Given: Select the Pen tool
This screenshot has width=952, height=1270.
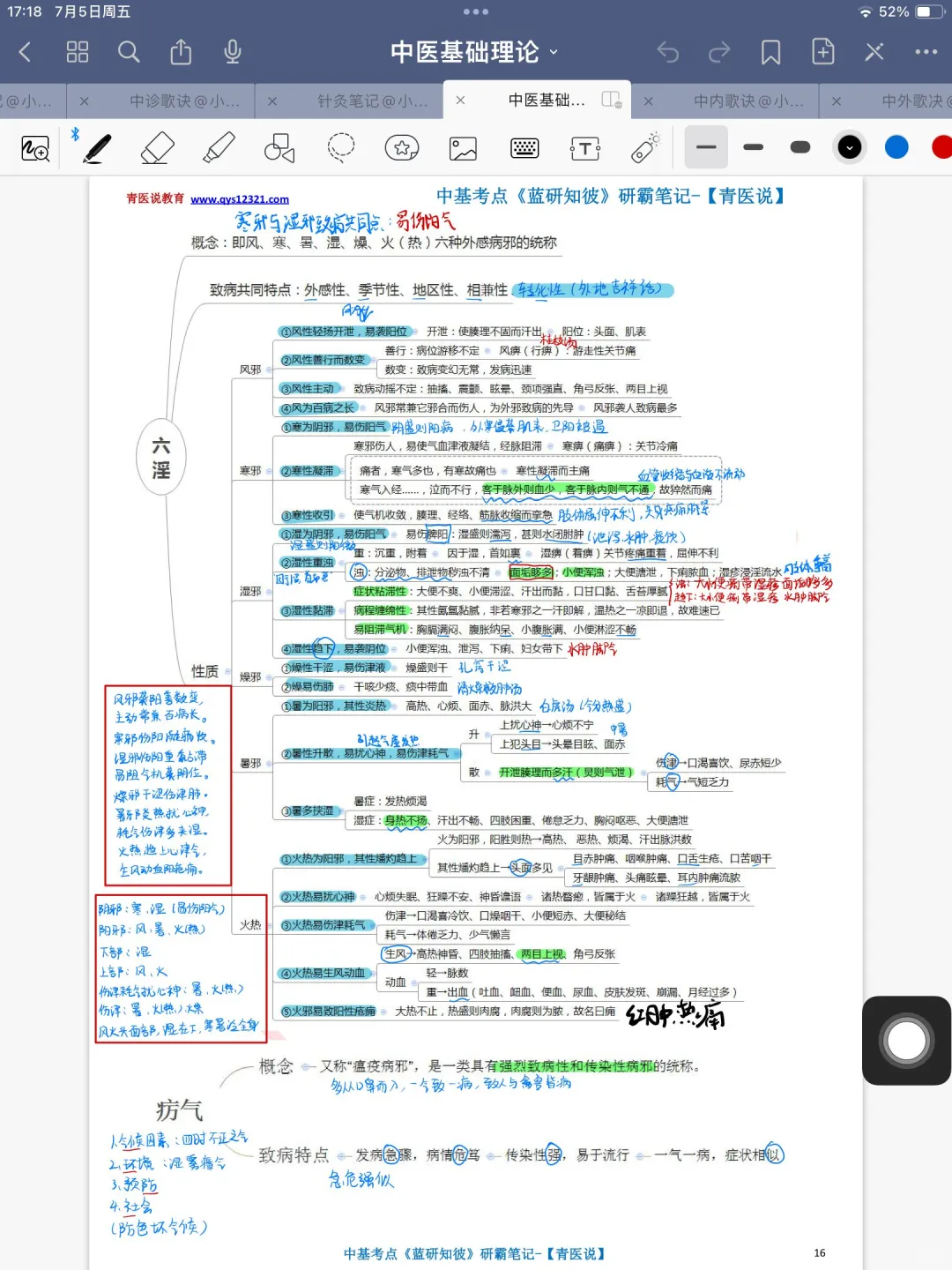Looking at the screenshot, I should coord(97,148).
